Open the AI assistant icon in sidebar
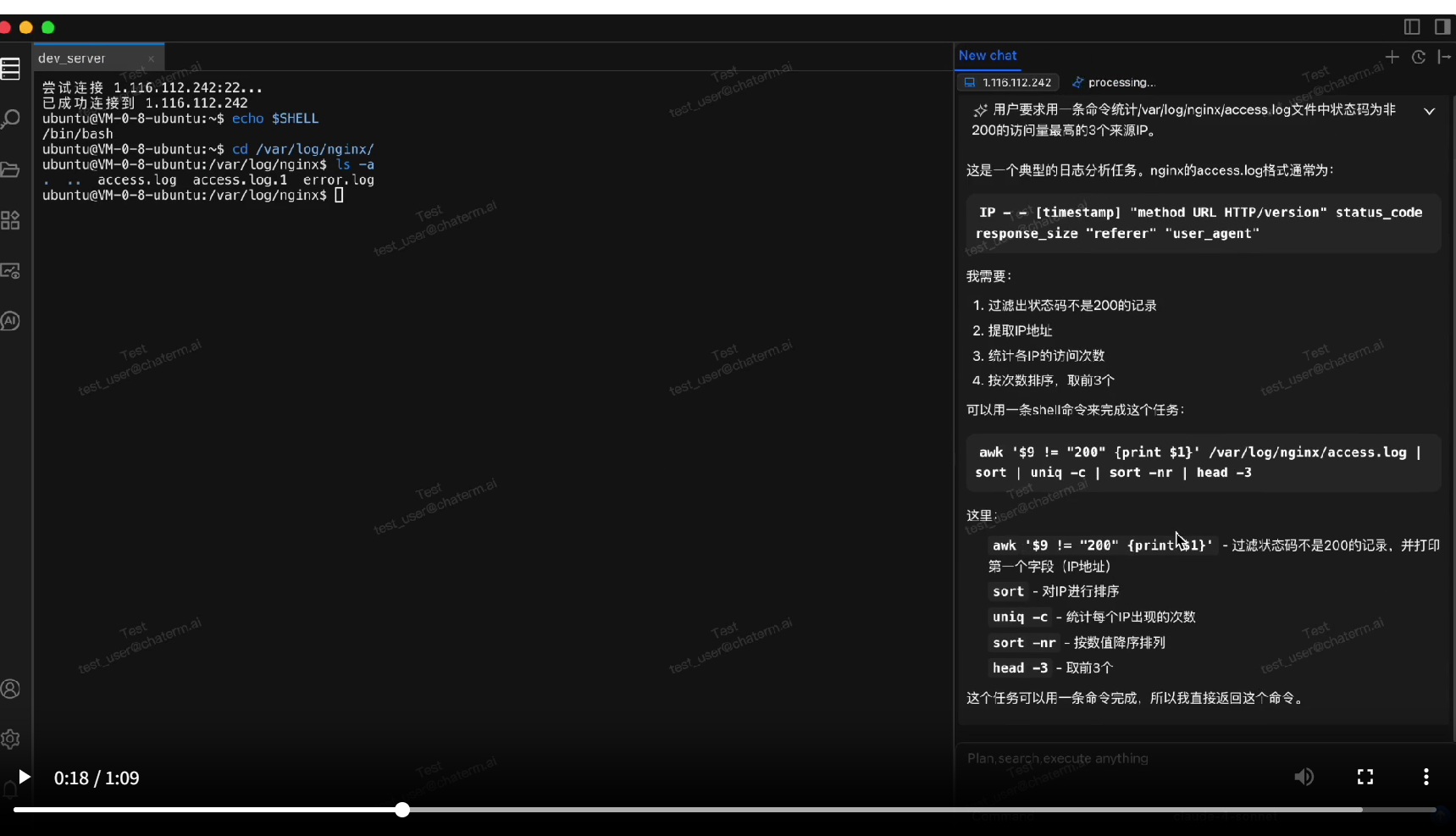Image resolution: width=1456 pixels, height=836 pixels. click(10, 321)
